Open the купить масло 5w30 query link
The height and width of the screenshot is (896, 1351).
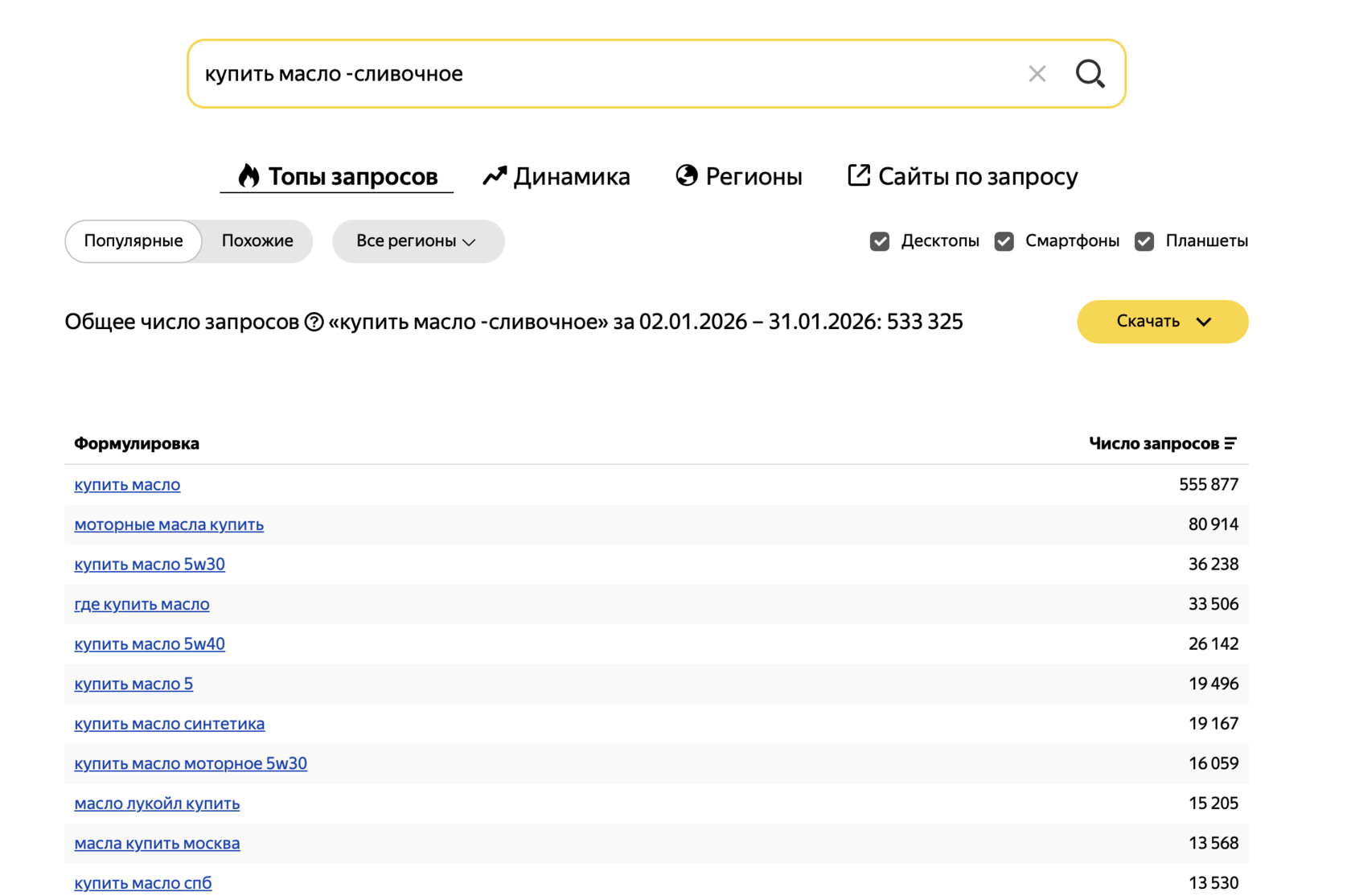pos(150,564)
